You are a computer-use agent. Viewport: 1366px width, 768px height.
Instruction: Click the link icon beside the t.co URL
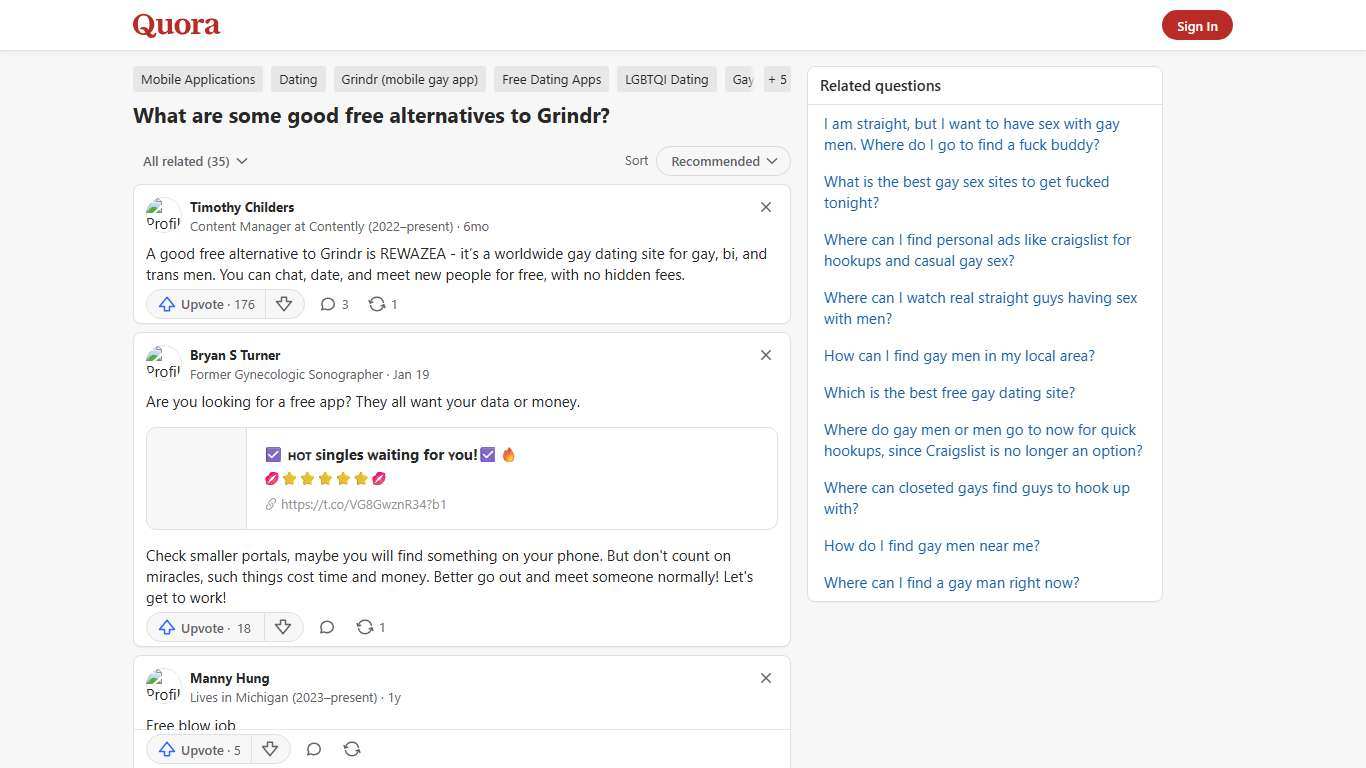point(270,504)
